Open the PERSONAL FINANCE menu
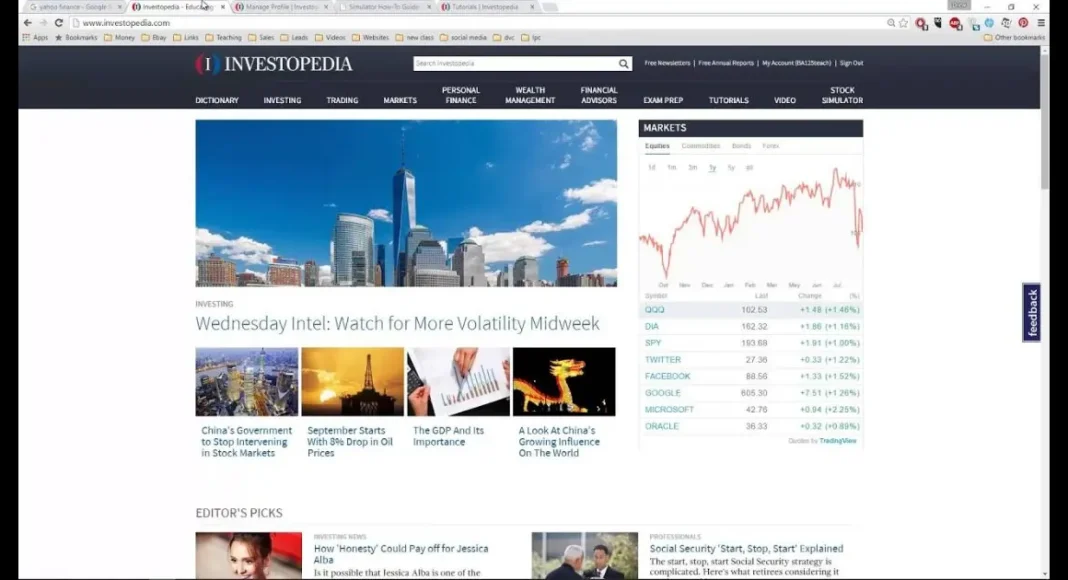Screen dimensions: 1068x580 (x=460, y=95)
